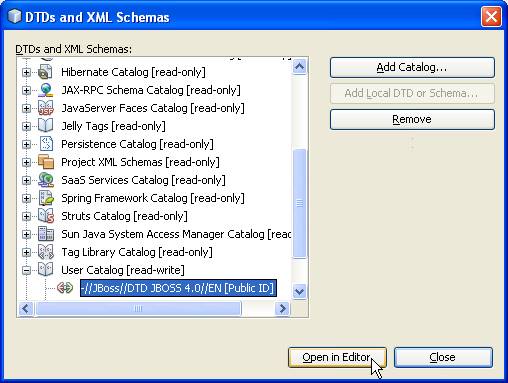The width and height of the screenshot is (508, 383).
Task: Open selected entry with Open in Editor
Action: pos(337,358)
